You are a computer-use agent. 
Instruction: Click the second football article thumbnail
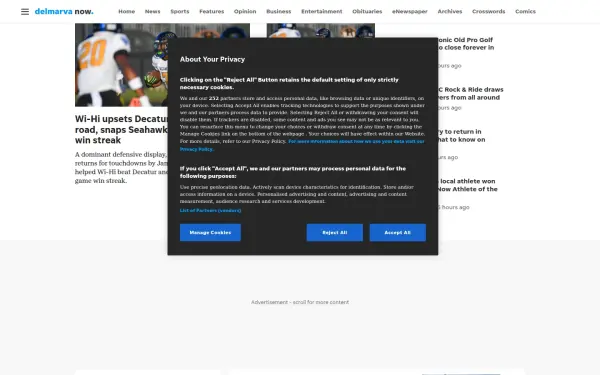tap(321, 31)
